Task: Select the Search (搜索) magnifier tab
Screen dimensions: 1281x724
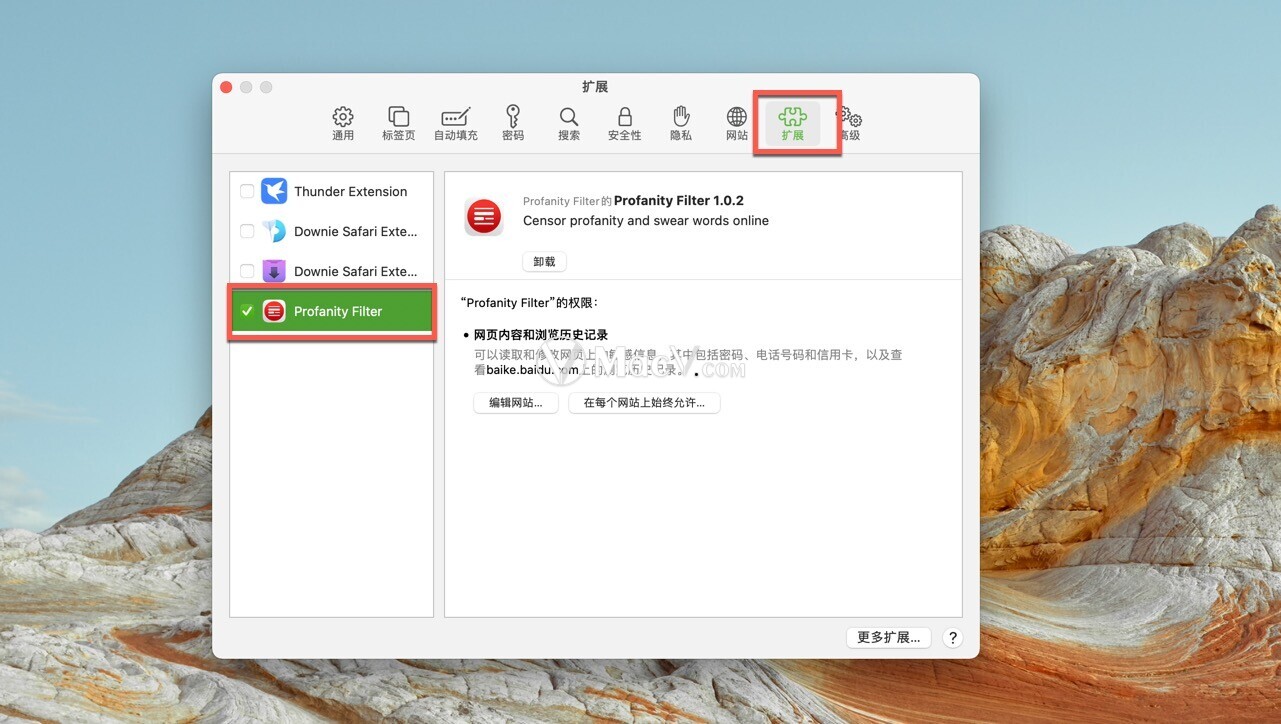Action: (x=569, y=124)
